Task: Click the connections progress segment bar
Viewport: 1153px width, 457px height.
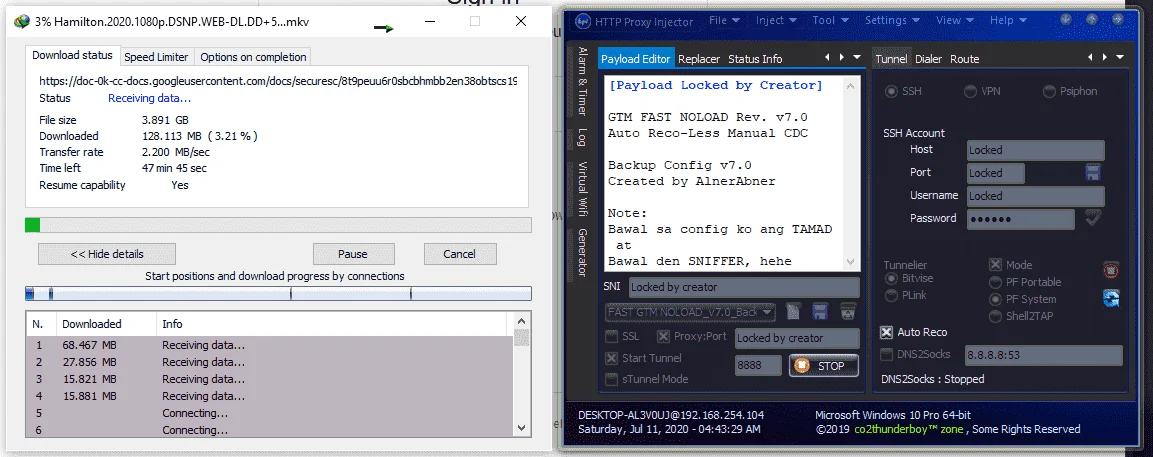Action: click(x=278, y=294)
